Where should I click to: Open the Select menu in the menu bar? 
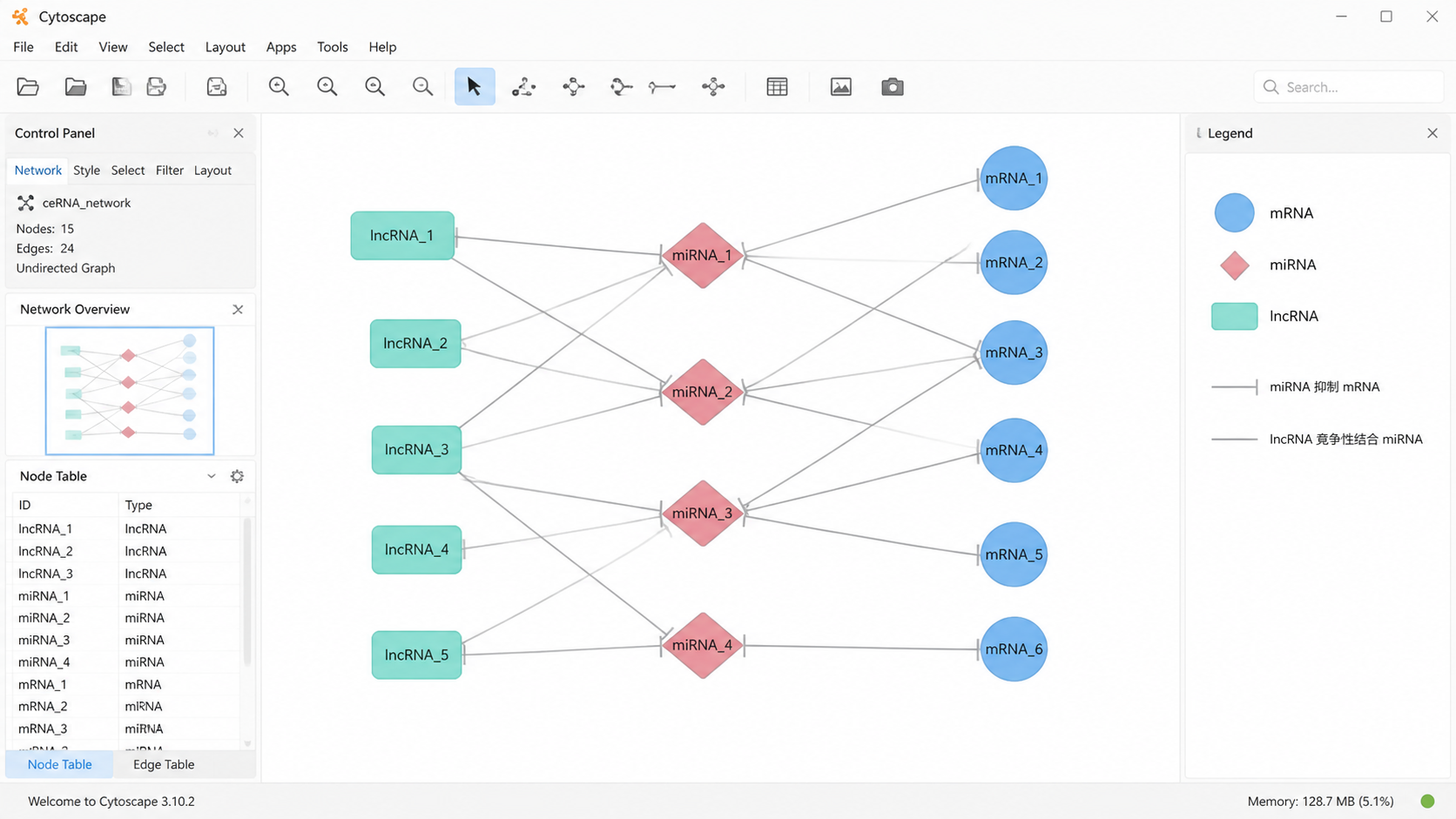pyautogui.click(x=166, y=47)
